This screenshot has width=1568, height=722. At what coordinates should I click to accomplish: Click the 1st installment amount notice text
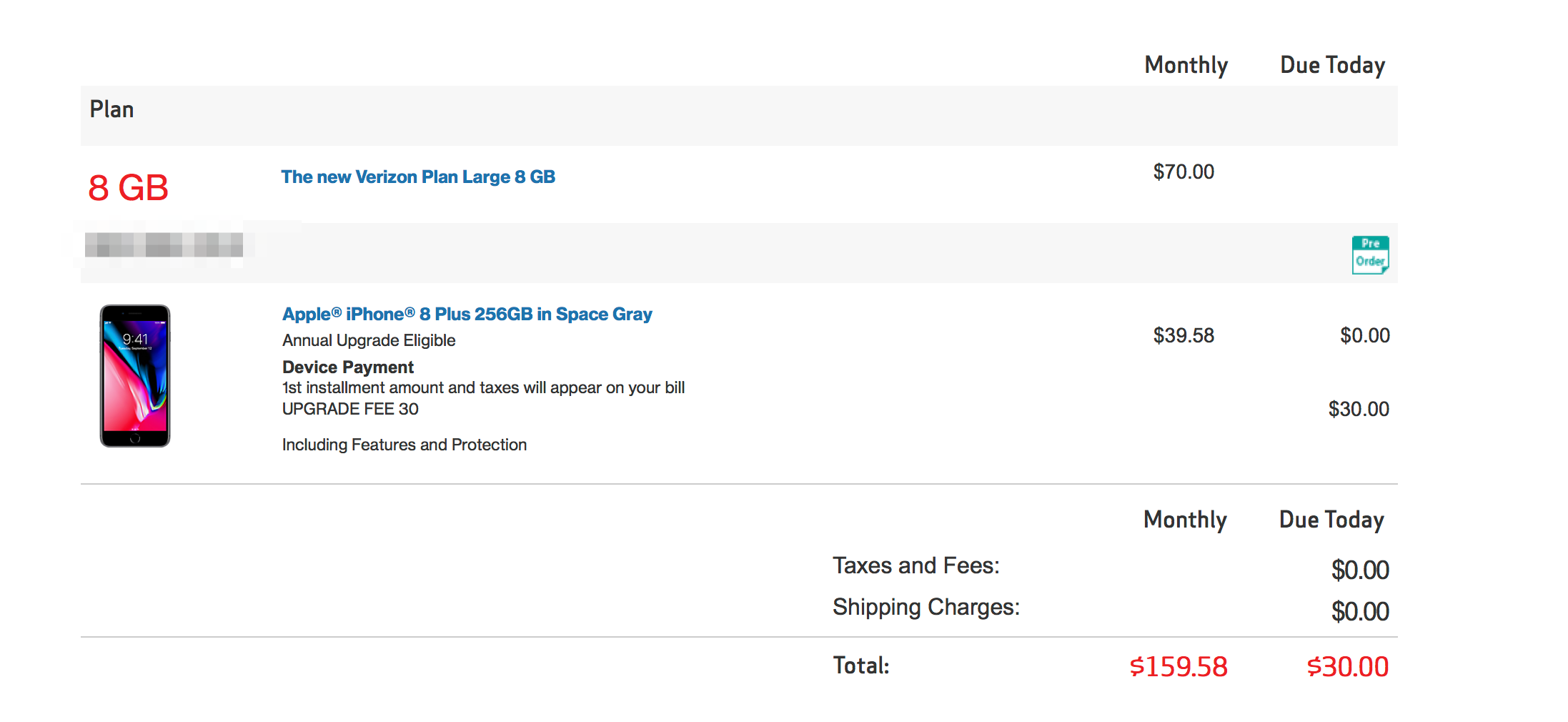pos(483,387)
